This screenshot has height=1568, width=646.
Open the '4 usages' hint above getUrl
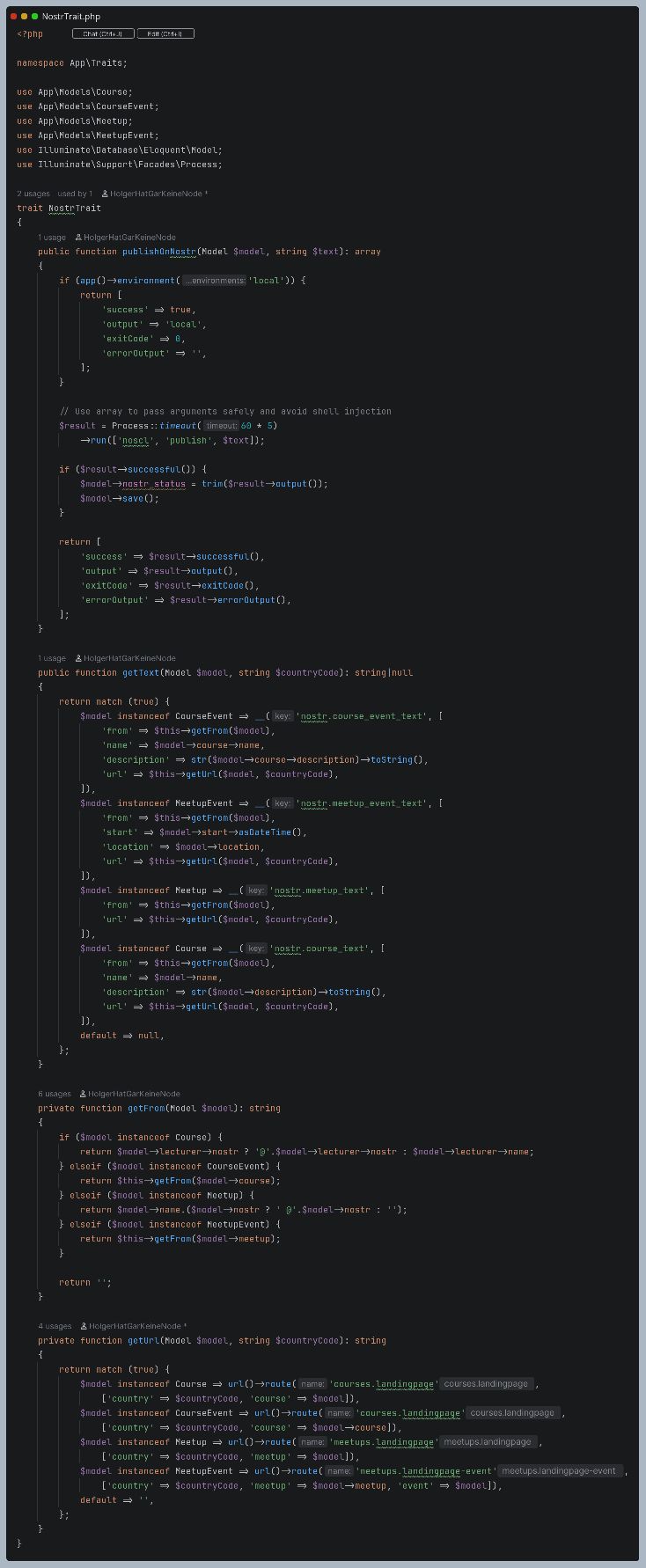(x=55, y=1326)
